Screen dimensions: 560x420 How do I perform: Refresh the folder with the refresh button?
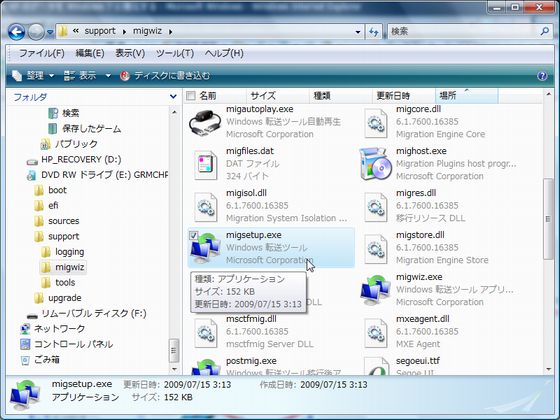click(x=374, y=32)
